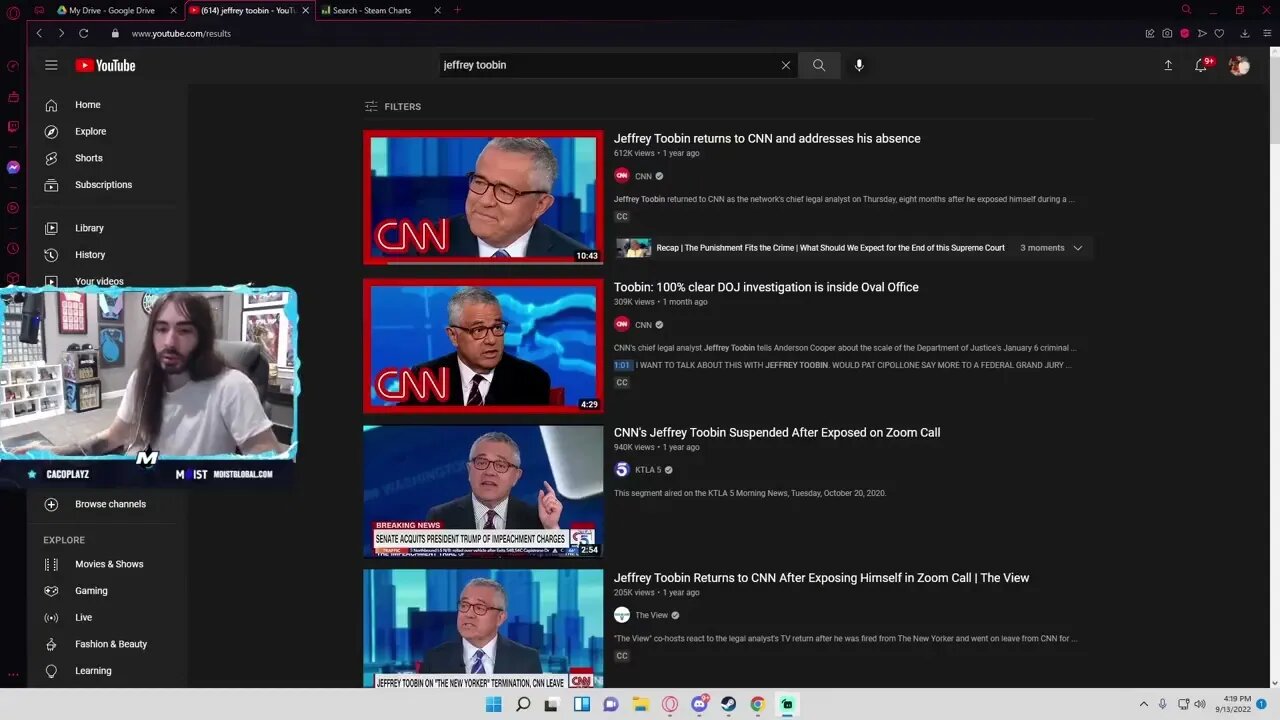Close the Steam Charts tab
This screenshot has width=1280, height=720.
pos(437,10)
